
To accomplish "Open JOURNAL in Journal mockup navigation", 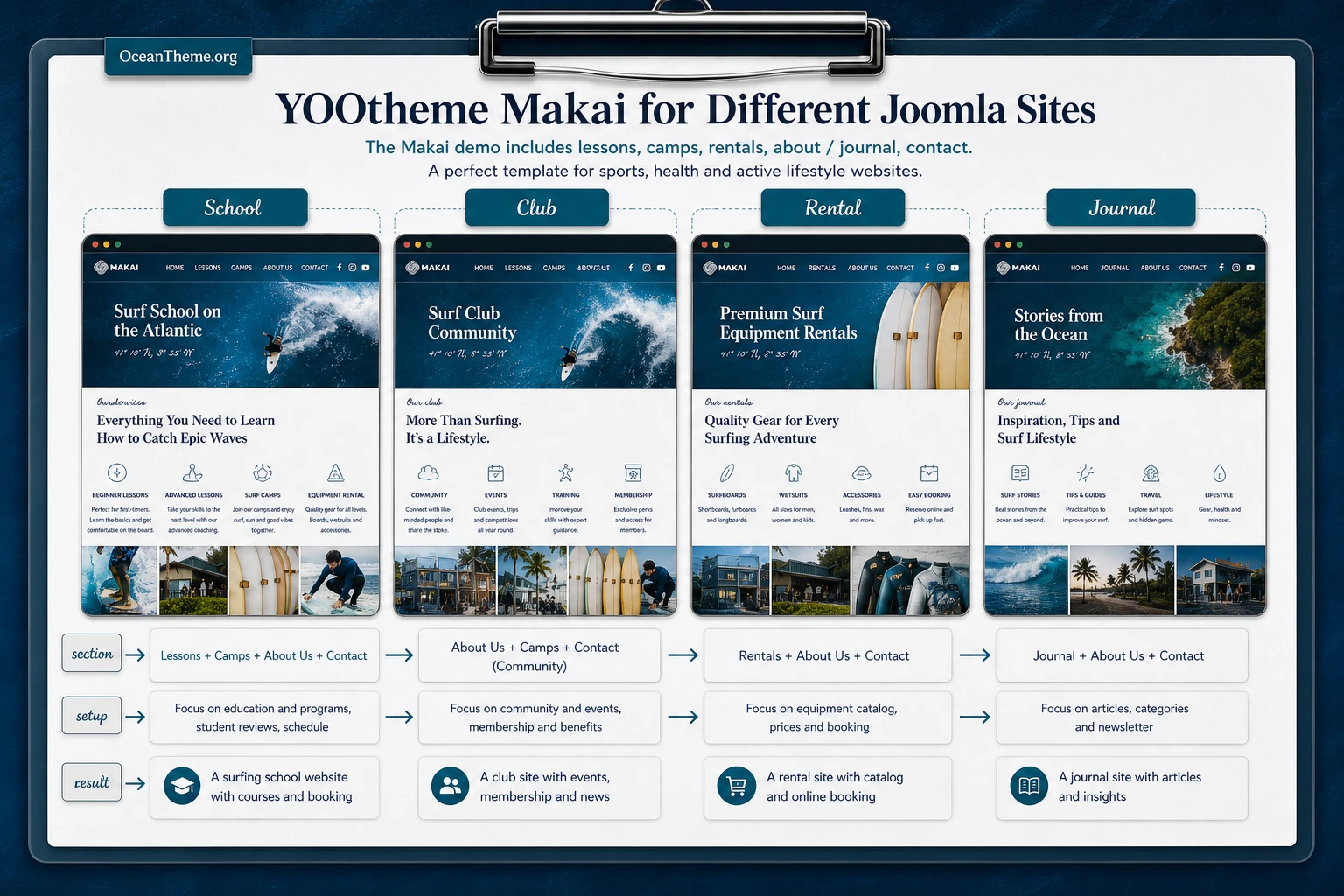I will point(1115,268).
